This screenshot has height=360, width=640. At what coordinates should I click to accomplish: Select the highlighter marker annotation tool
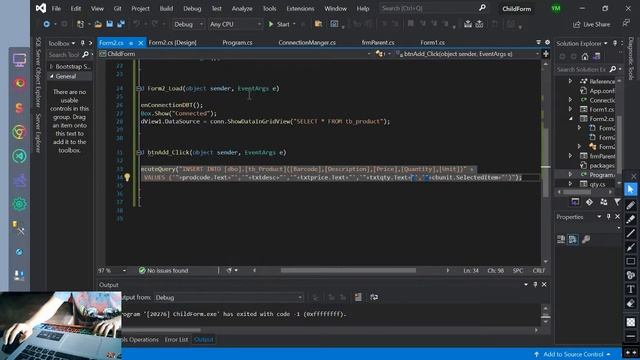coord(631,219)
